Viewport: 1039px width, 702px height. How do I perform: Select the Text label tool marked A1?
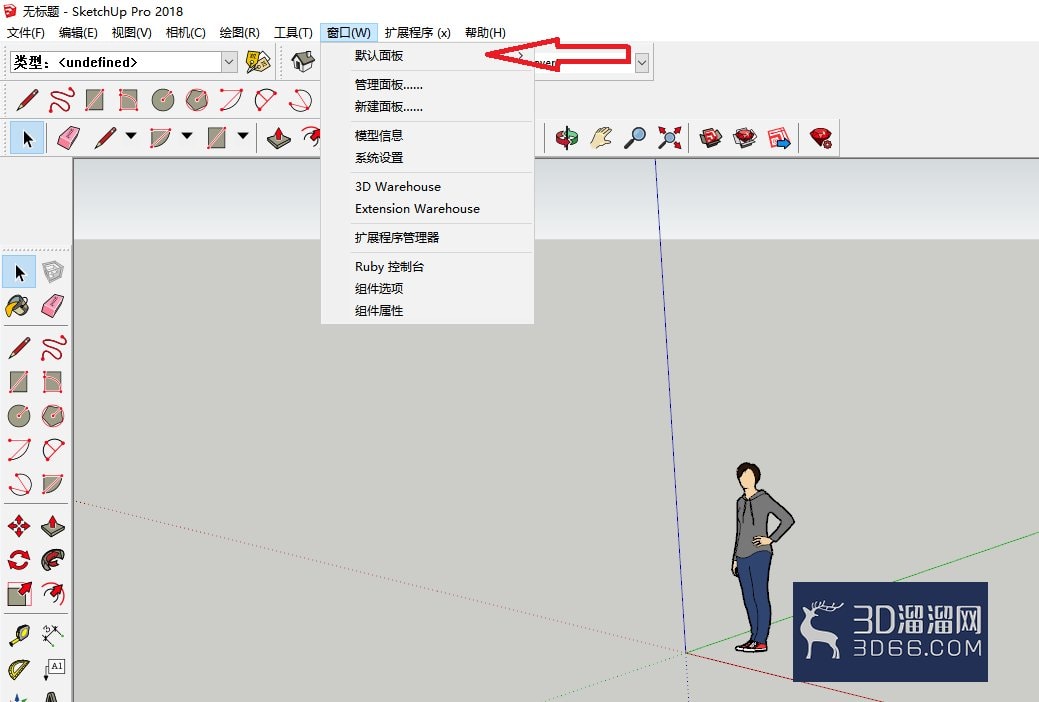[x=52, y=669]
